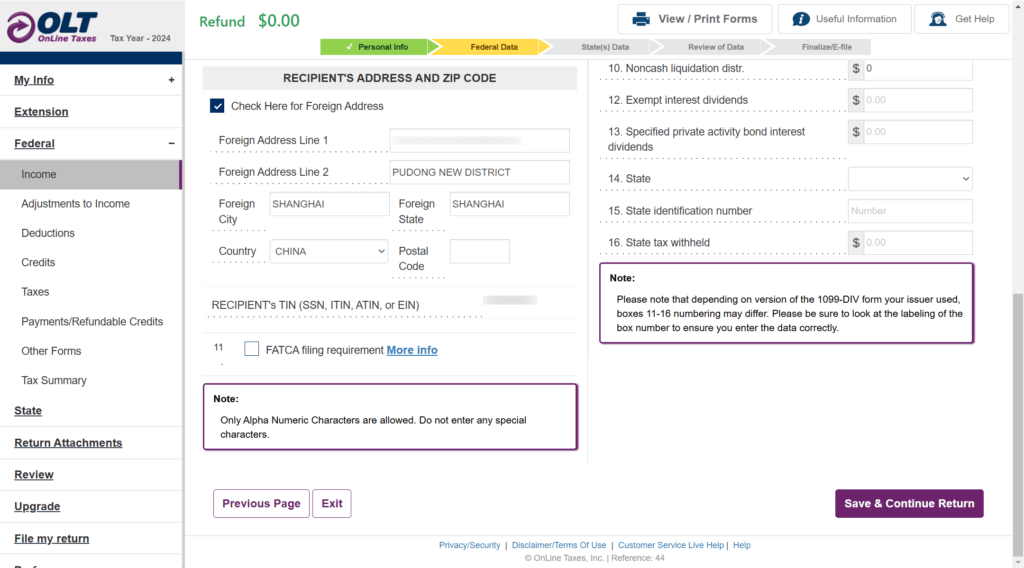This screenshot has width=1024, height=568.
Task: Open the FATCA More info link
Action: point(412,350)
